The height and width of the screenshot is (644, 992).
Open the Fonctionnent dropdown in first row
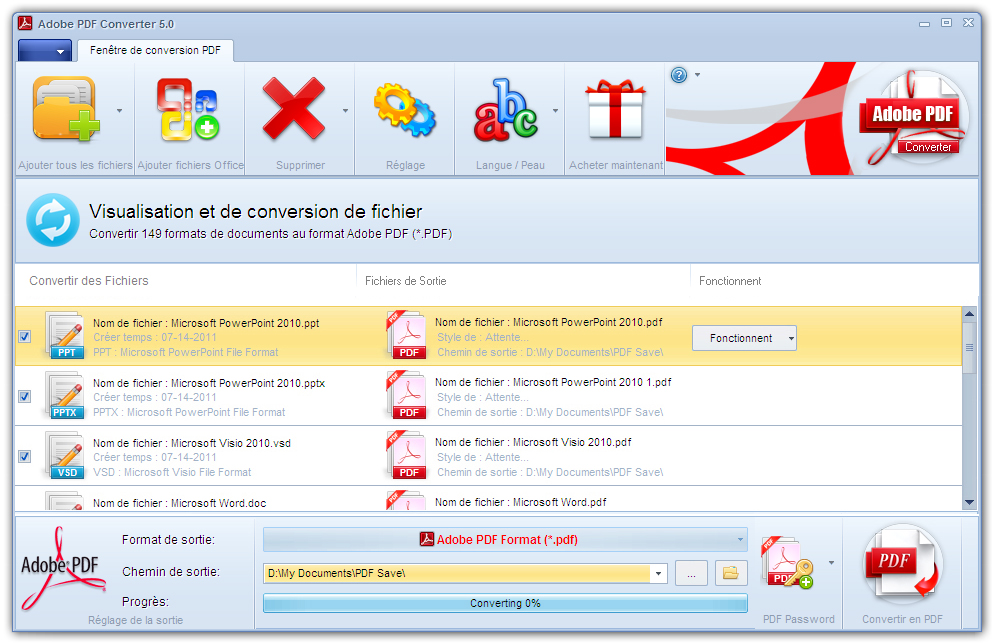point(745,338)
